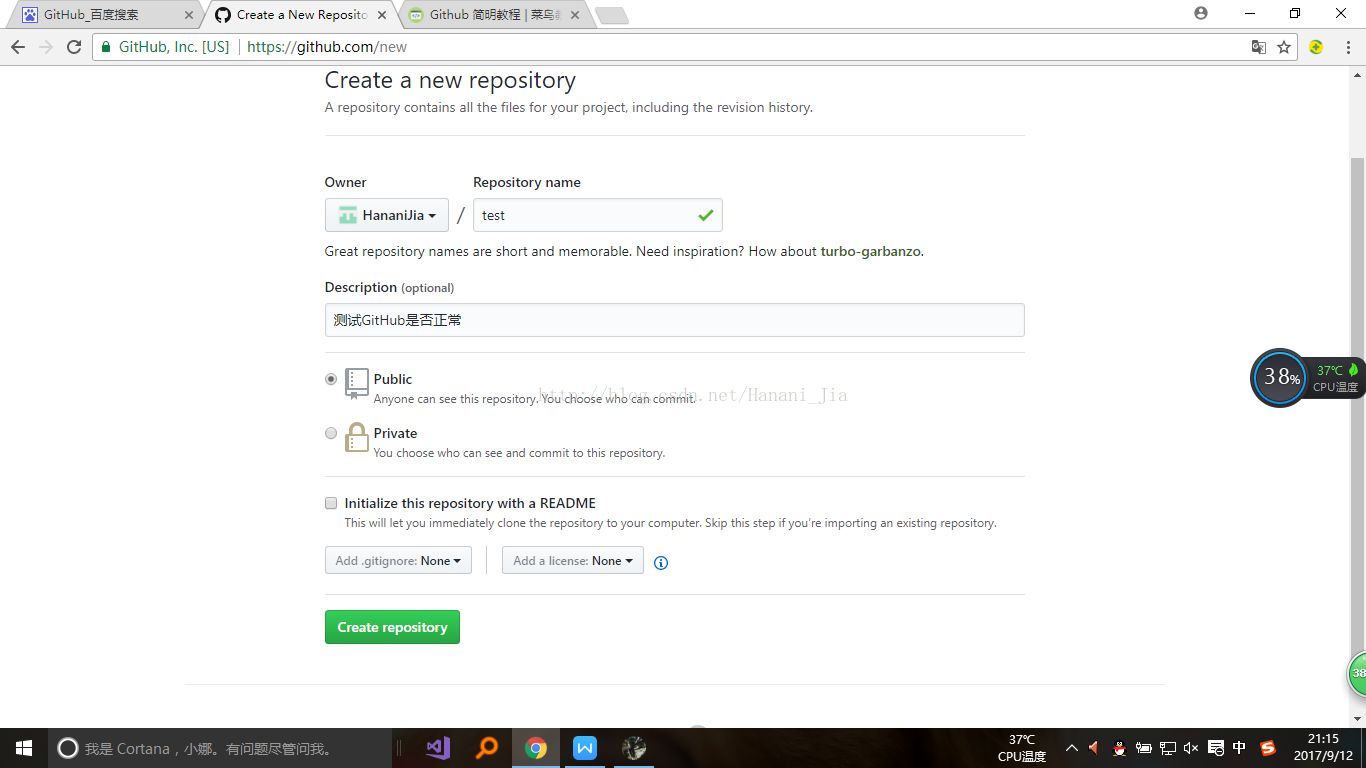Click the address bar URL

coord(327,47)
